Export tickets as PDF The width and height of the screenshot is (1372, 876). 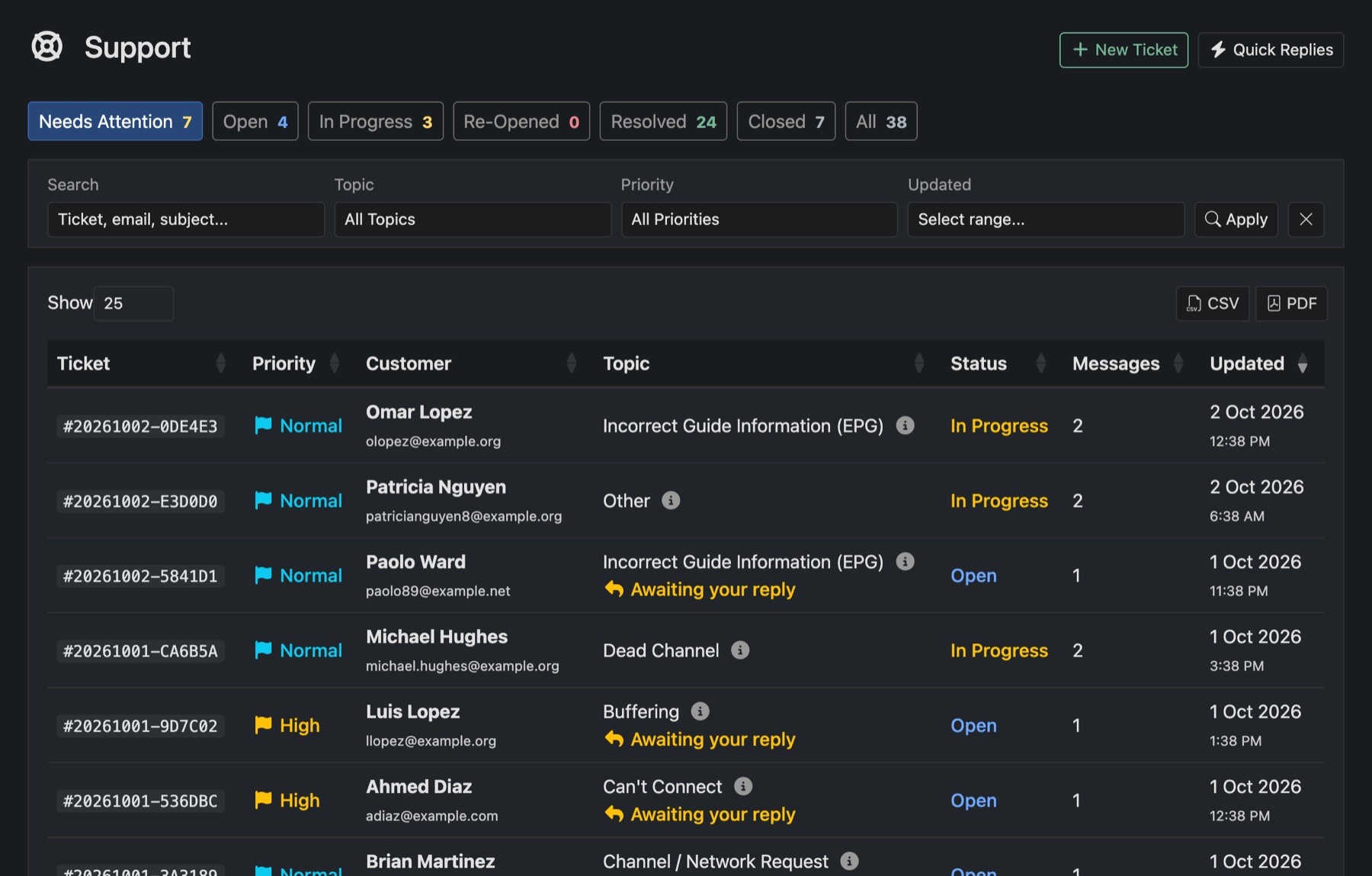click(1291, 303)
